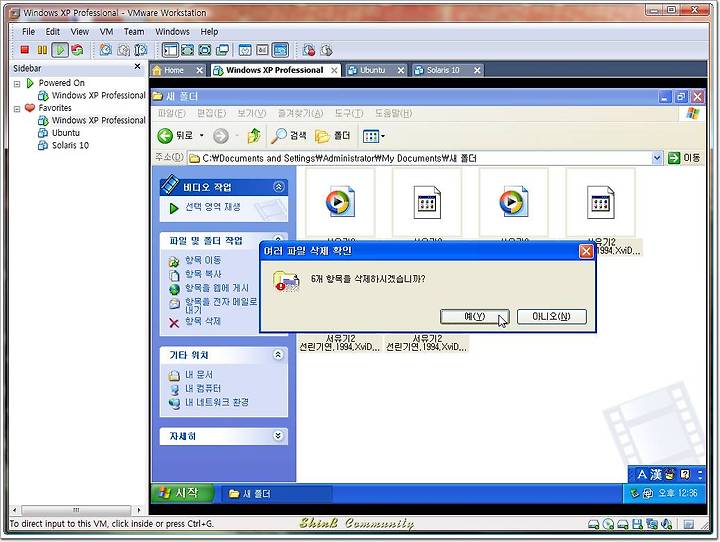
Task: Collapse the Favorites tree node
Action: click(x=17, y=109)
